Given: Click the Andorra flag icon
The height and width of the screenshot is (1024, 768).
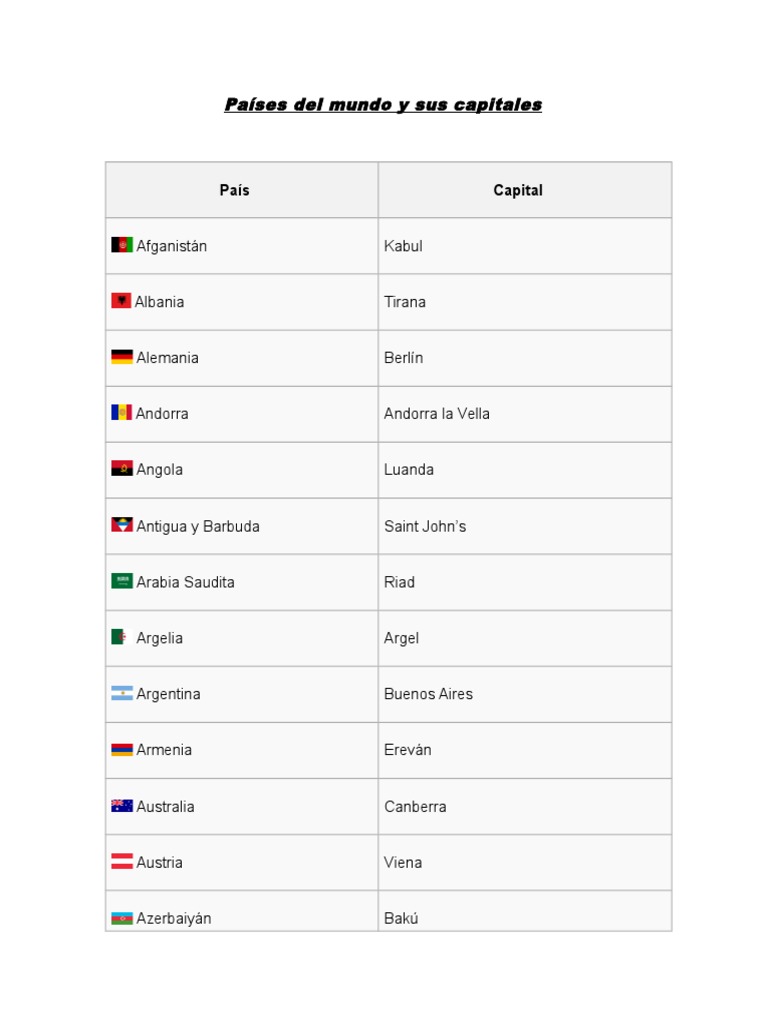Looking at the screenshot, I should (x=121, y=413).
